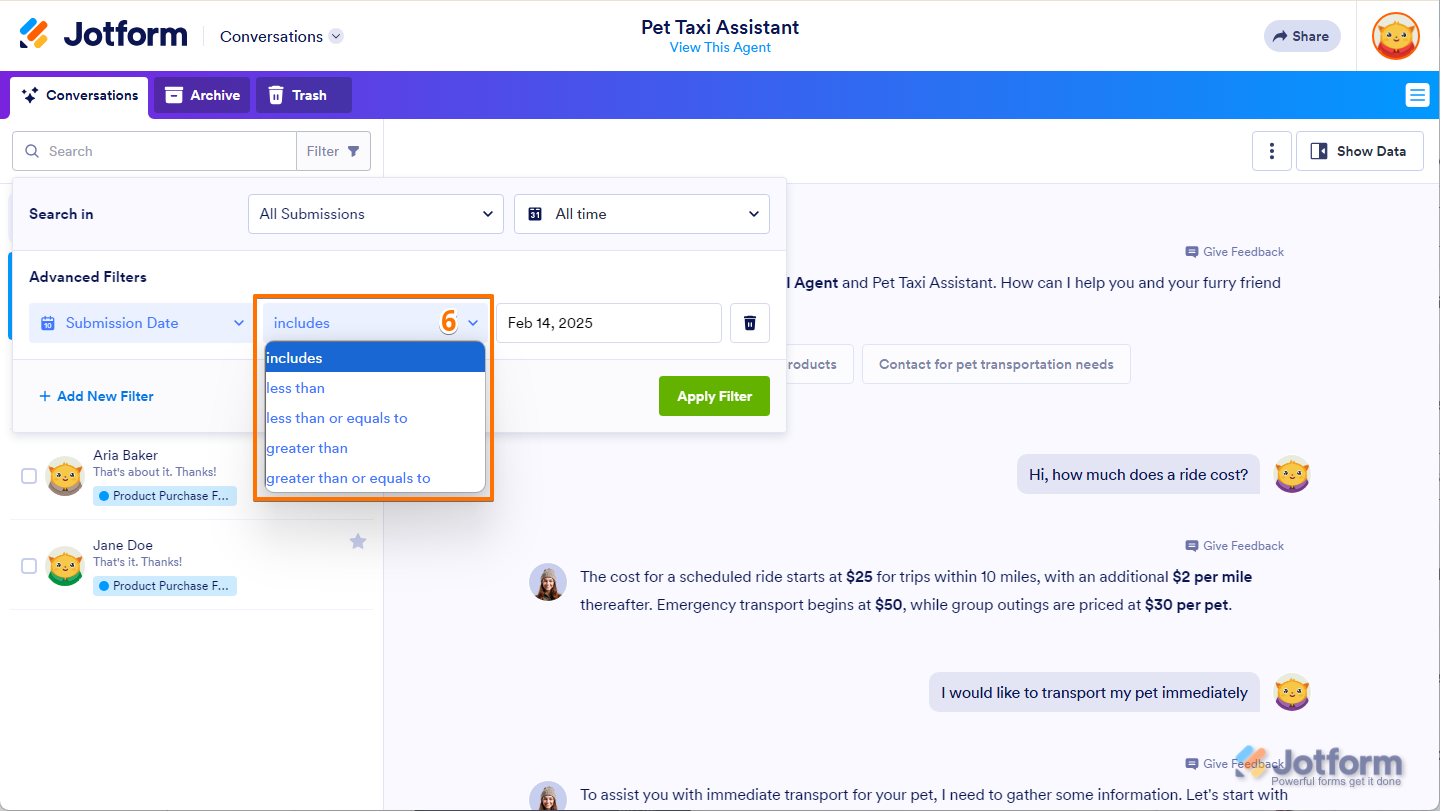Choose 'greater than' from the operator list
Screen dimensions: 1440x811
pos(307,448)
